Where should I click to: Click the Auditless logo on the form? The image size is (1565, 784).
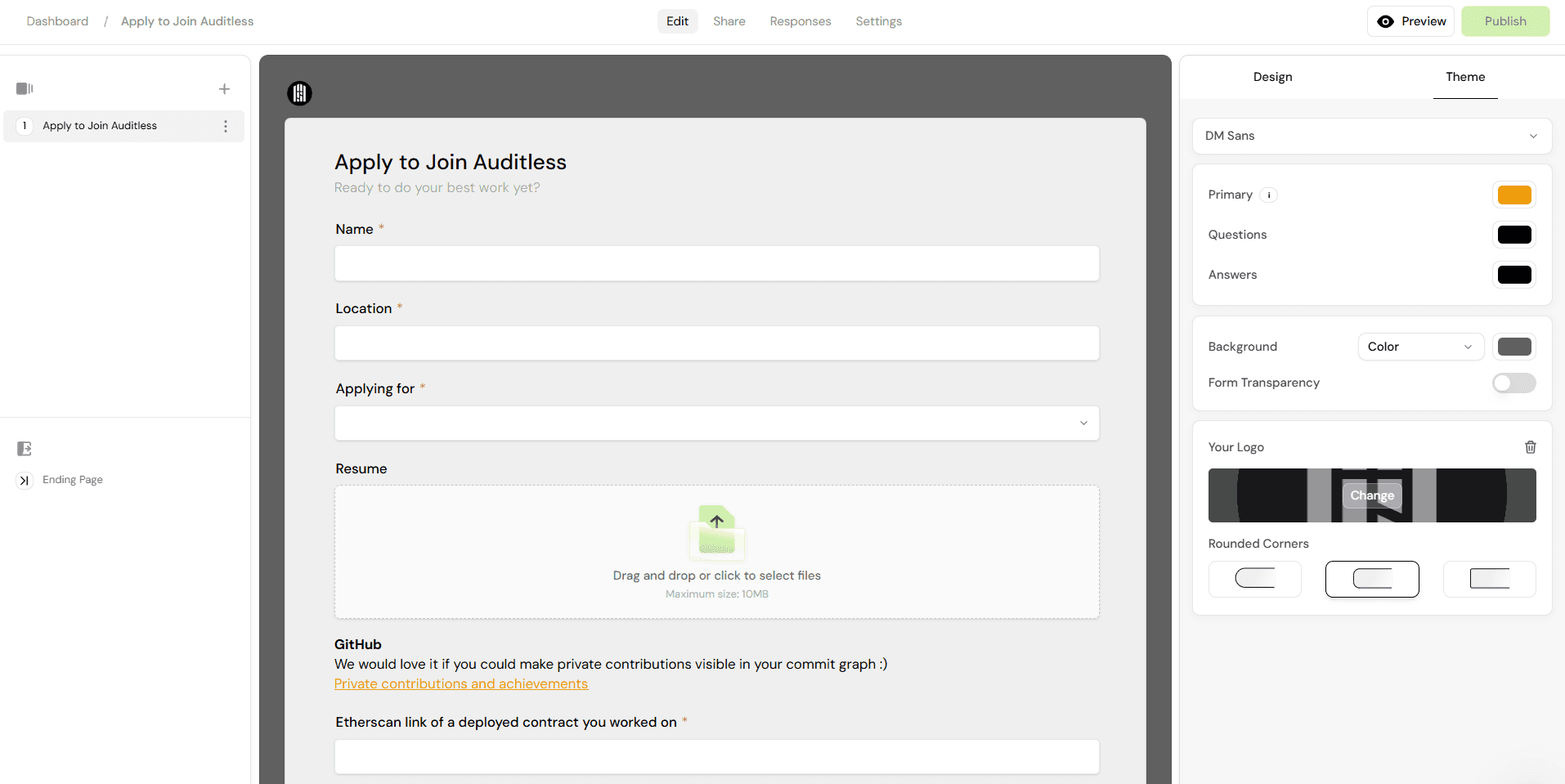click(x=300, y=93)
